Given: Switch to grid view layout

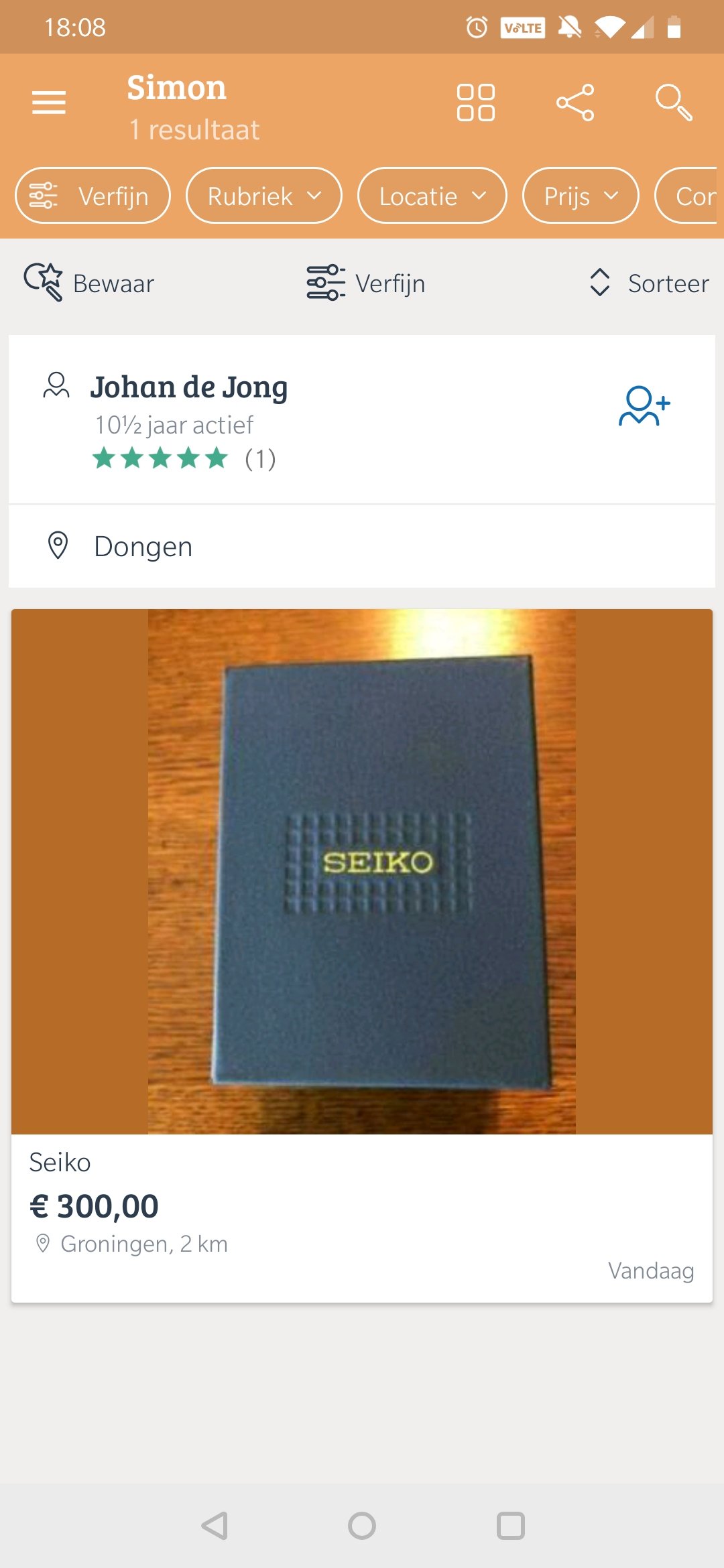Looking at the screenshot, I should pyautogui.click(x=476, y=103).
